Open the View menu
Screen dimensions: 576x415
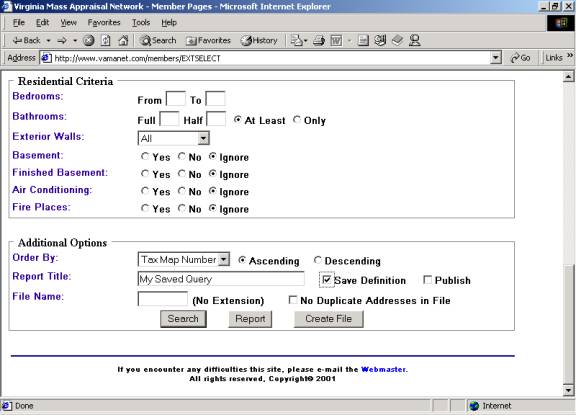point(69,22)
